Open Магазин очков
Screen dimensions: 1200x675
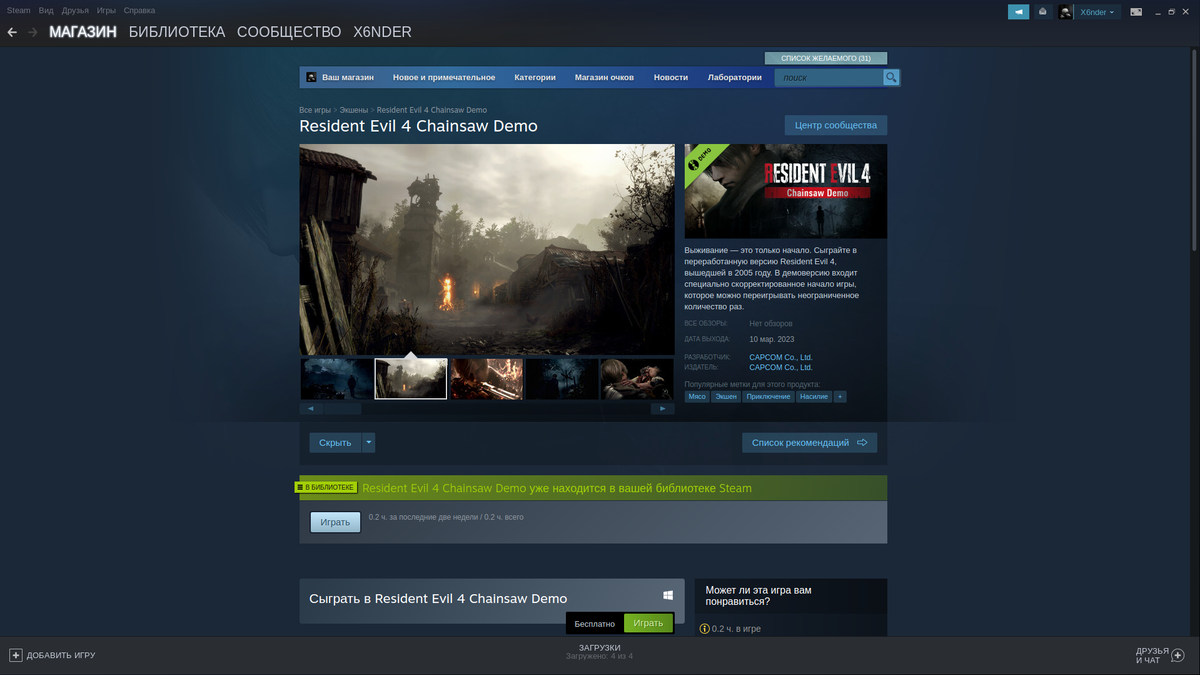click(604, 77)
